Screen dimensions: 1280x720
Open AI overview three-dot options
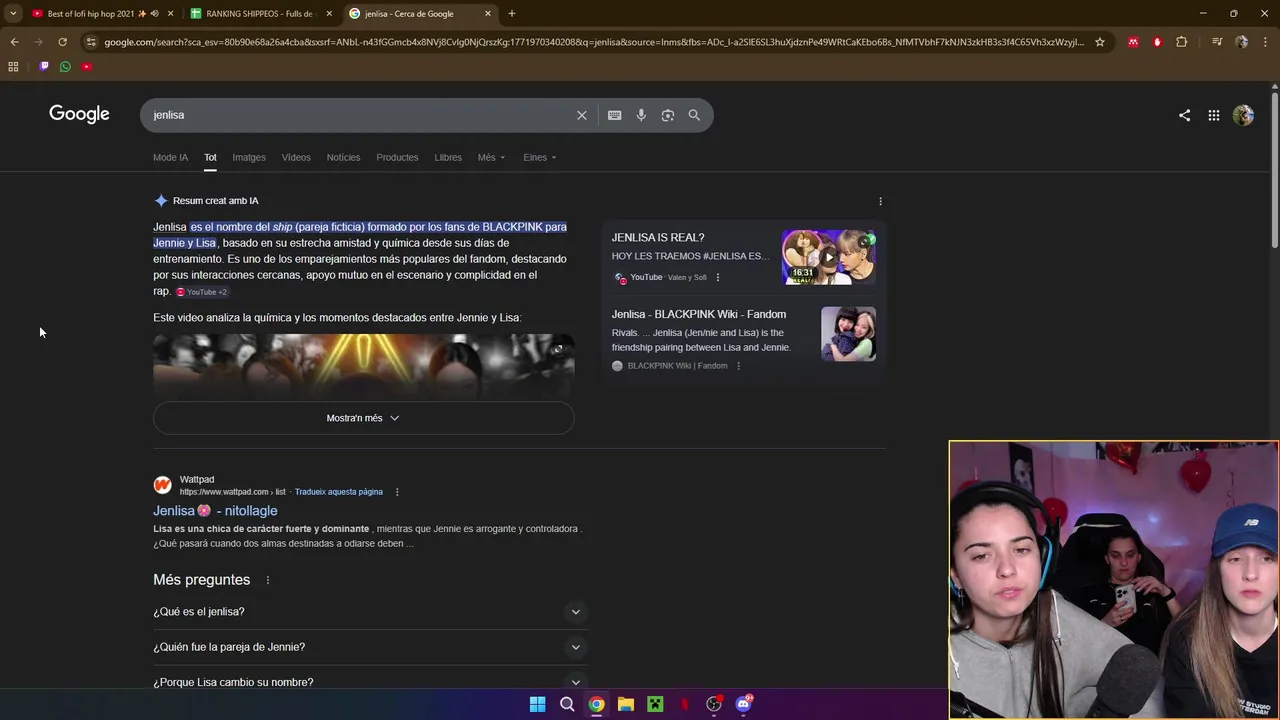[x=880, y=201]
